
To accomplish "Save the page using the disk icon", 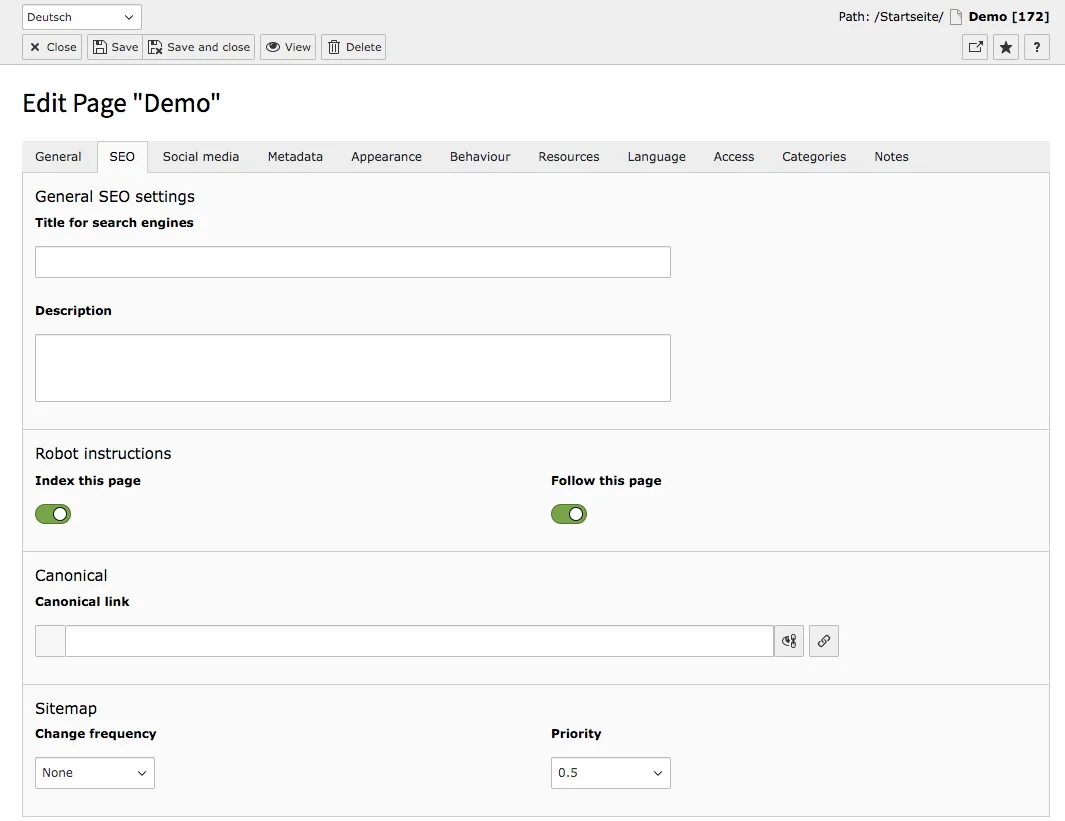I will point(114,46).
